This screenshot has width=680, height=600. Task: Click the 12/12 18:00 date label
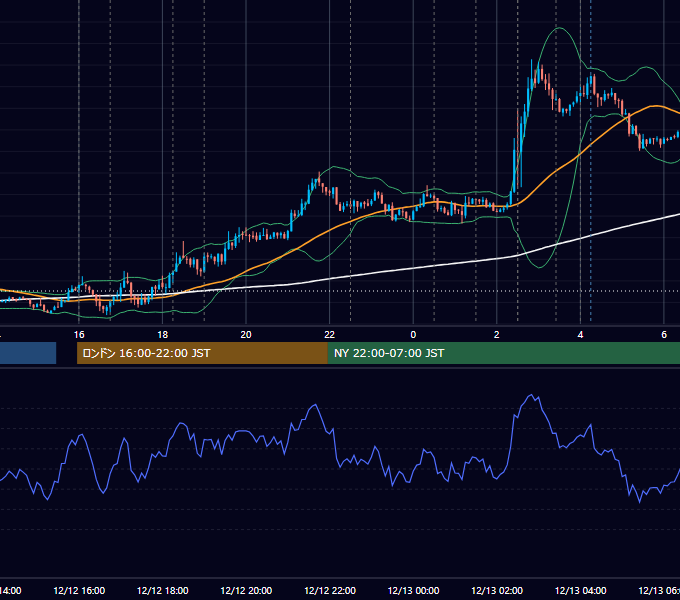(x=163, y=590)
